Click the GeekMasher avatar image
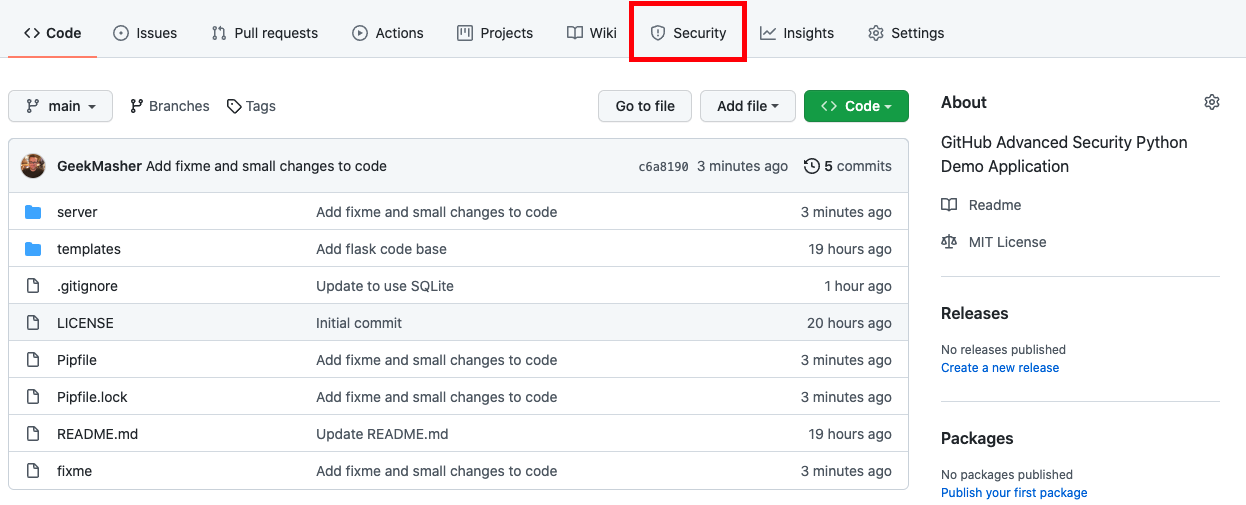This screenshot has height=505, width=1246. point(33,166)
